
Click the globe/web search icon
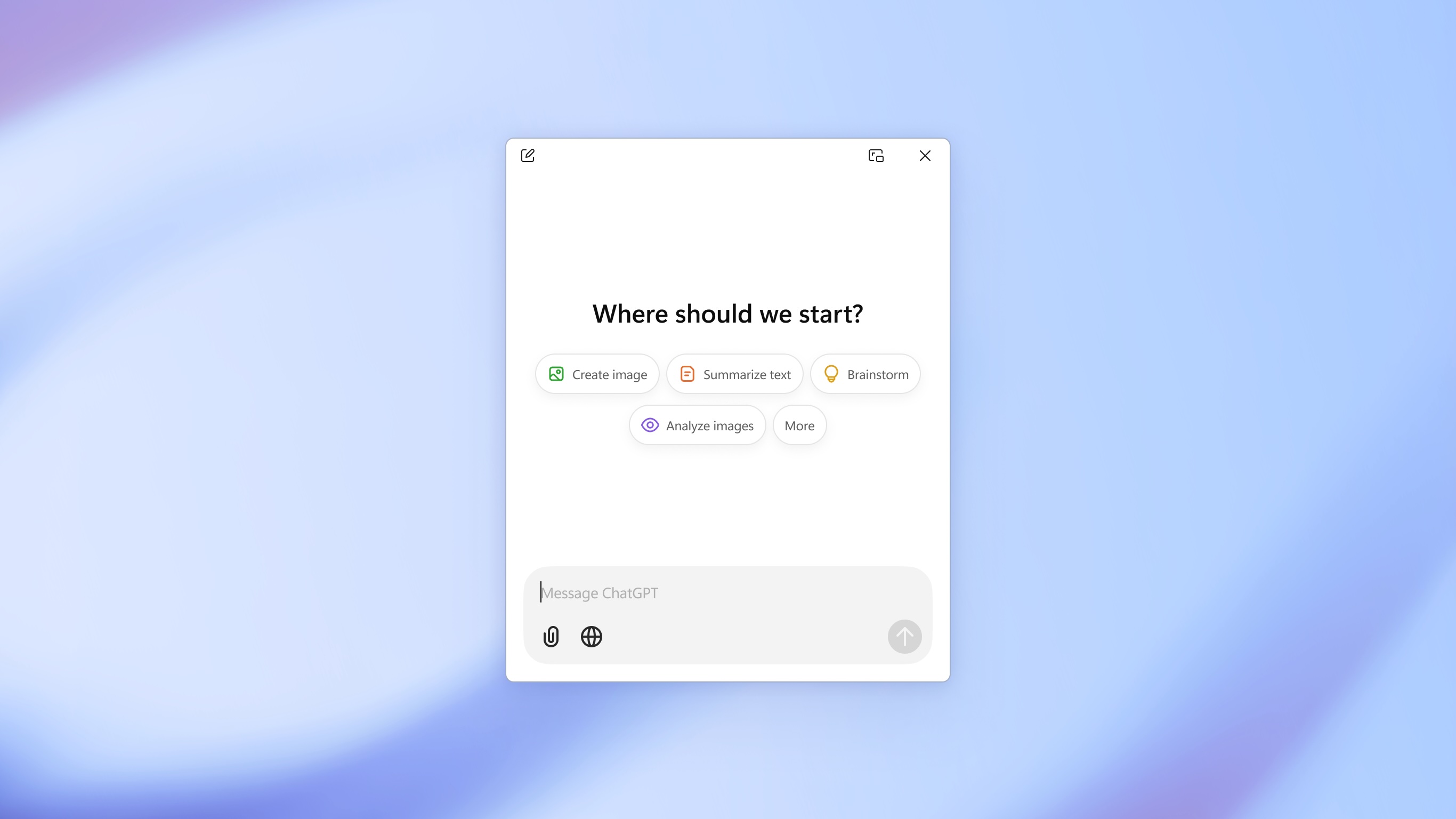591,637
